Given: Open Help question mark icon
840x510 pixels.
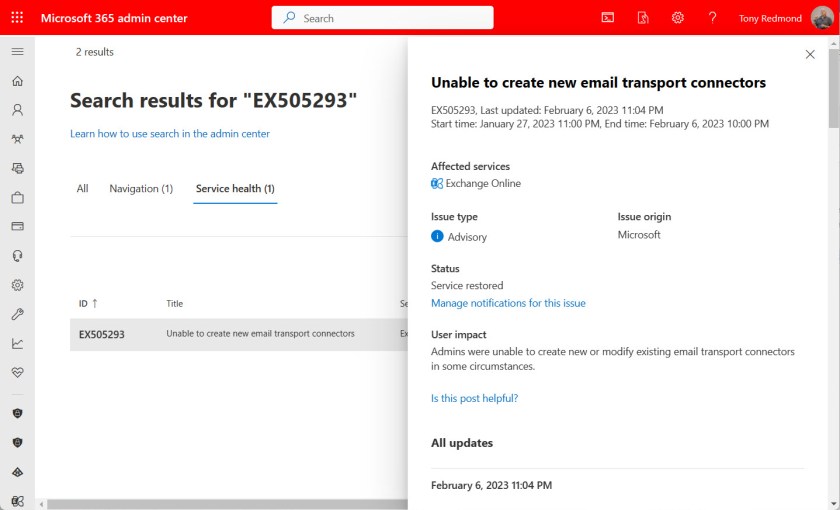Looking at the screenshot, I should pyautogui.click(x=712, y=18).
